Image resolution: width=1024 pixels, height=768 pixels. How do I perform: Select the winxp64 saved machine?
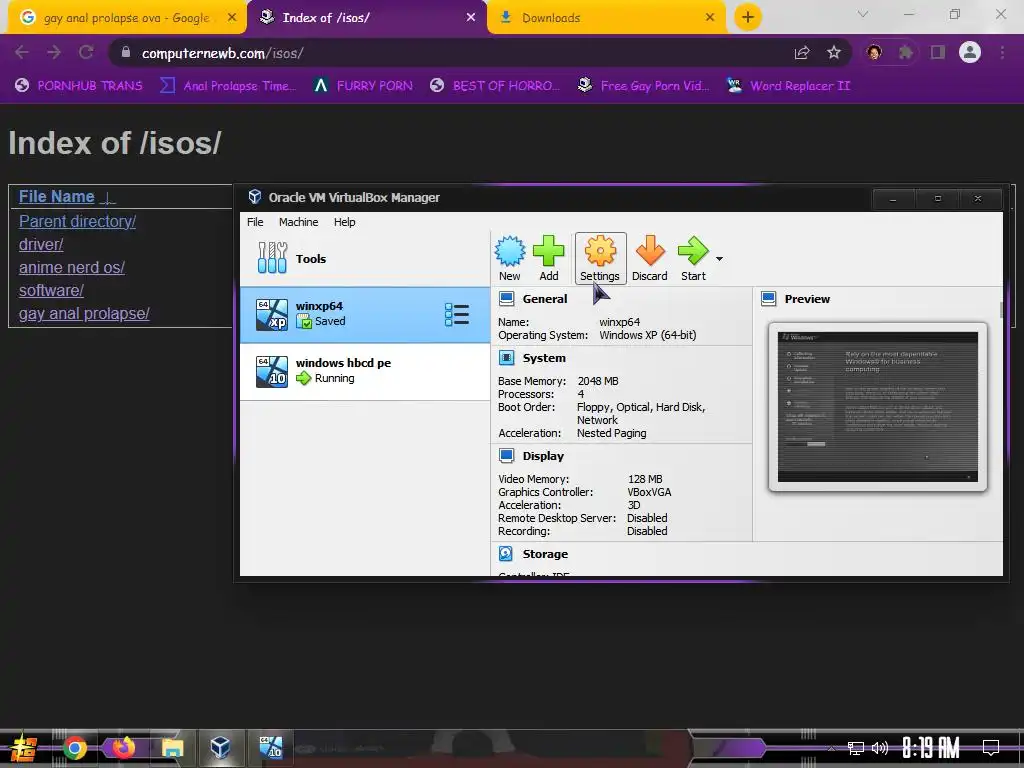tap(365, 315)
